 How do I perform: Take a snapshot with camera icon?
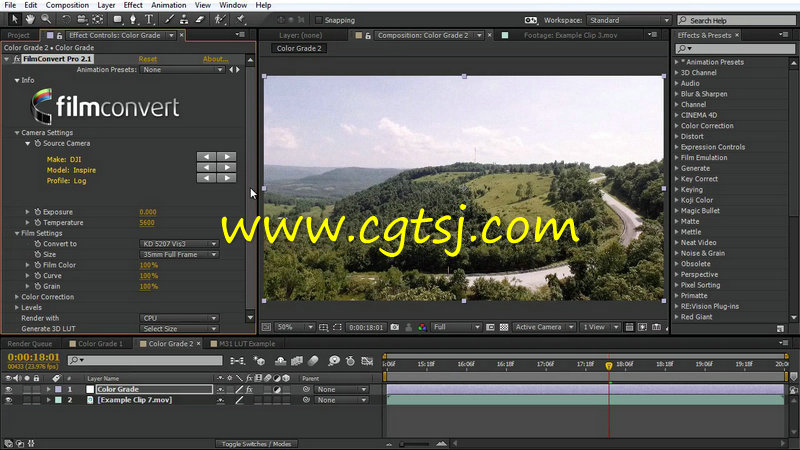tap(394, 327)
